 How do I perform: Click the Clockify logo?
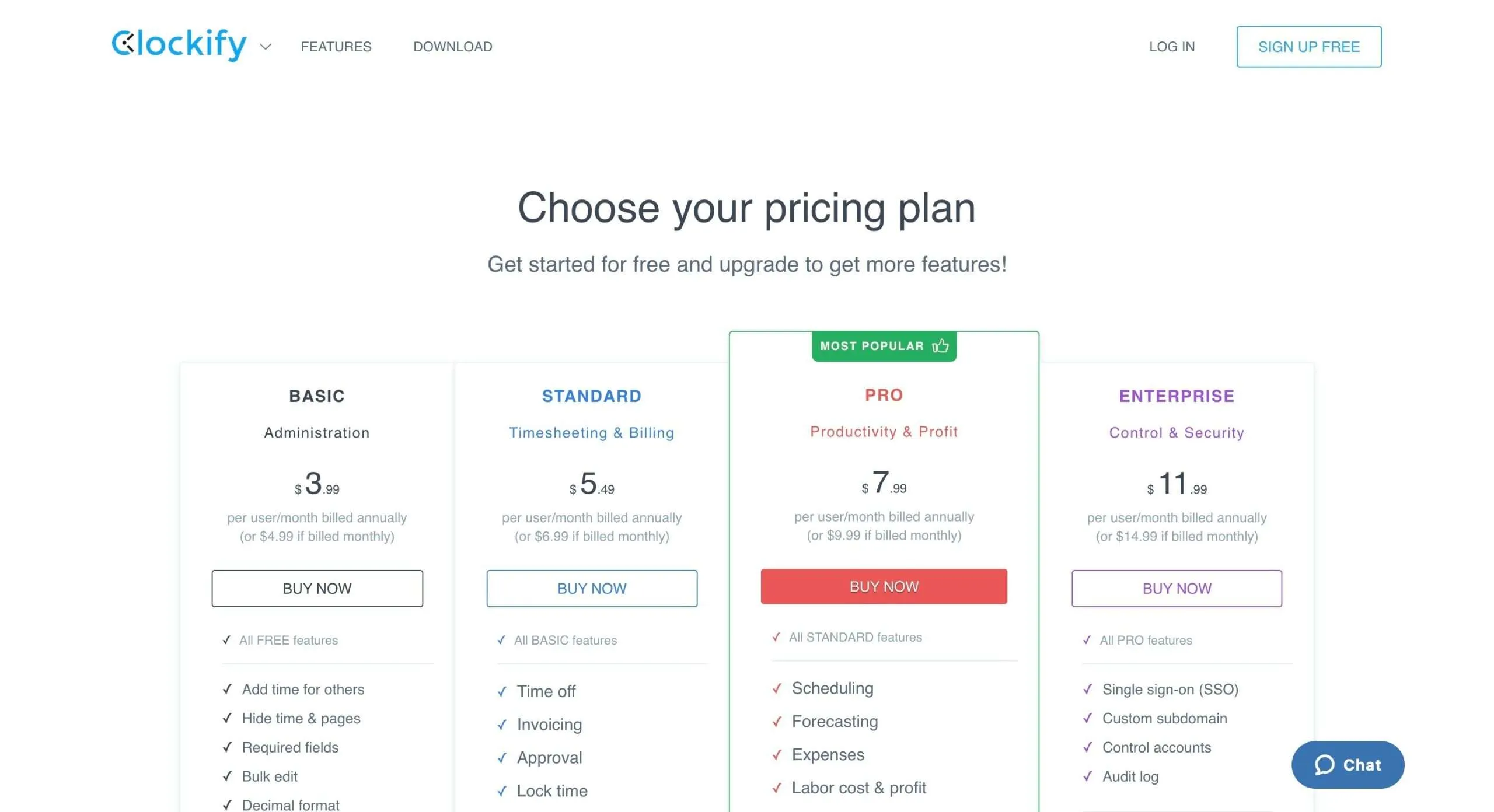179,45
